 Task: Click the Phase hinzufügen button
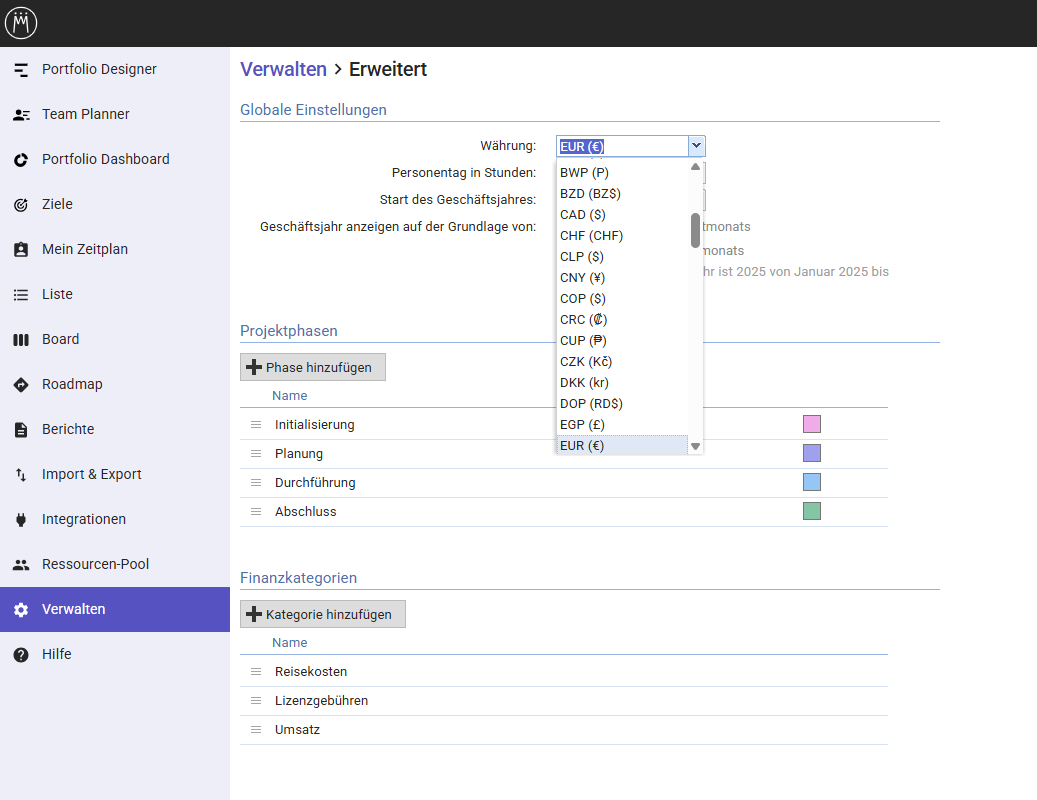click(313, 368)
